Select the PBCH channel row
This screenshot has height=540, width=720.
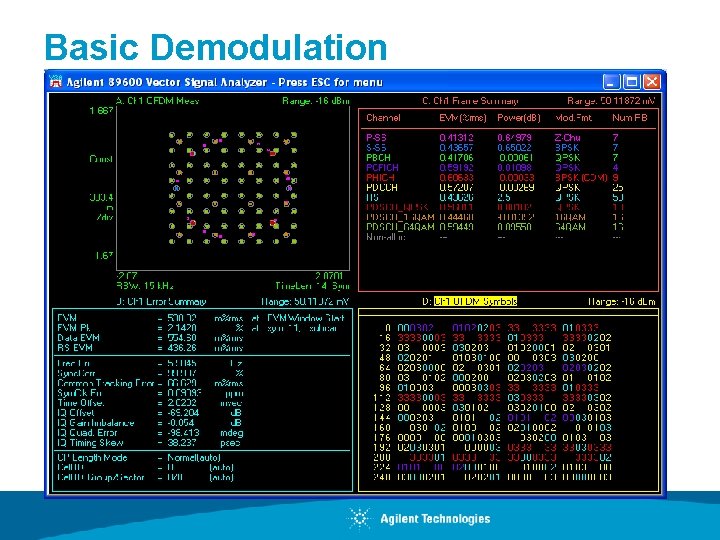[x=493, y=158]
